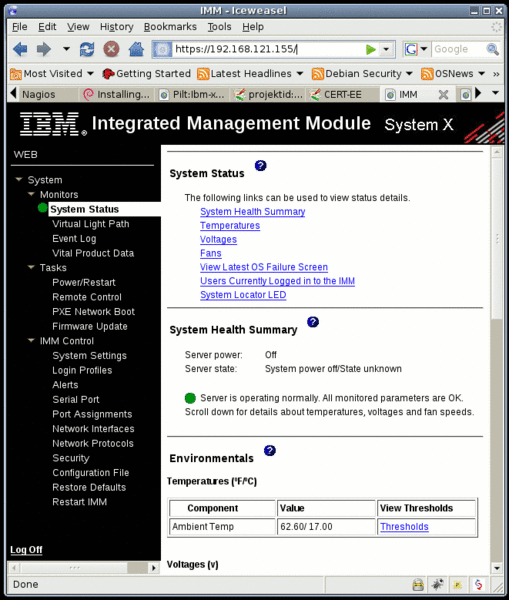This screenshot has height=600, width=509.
Task: Click the Forward navigation arrow
Action: [x=44, y=49]
